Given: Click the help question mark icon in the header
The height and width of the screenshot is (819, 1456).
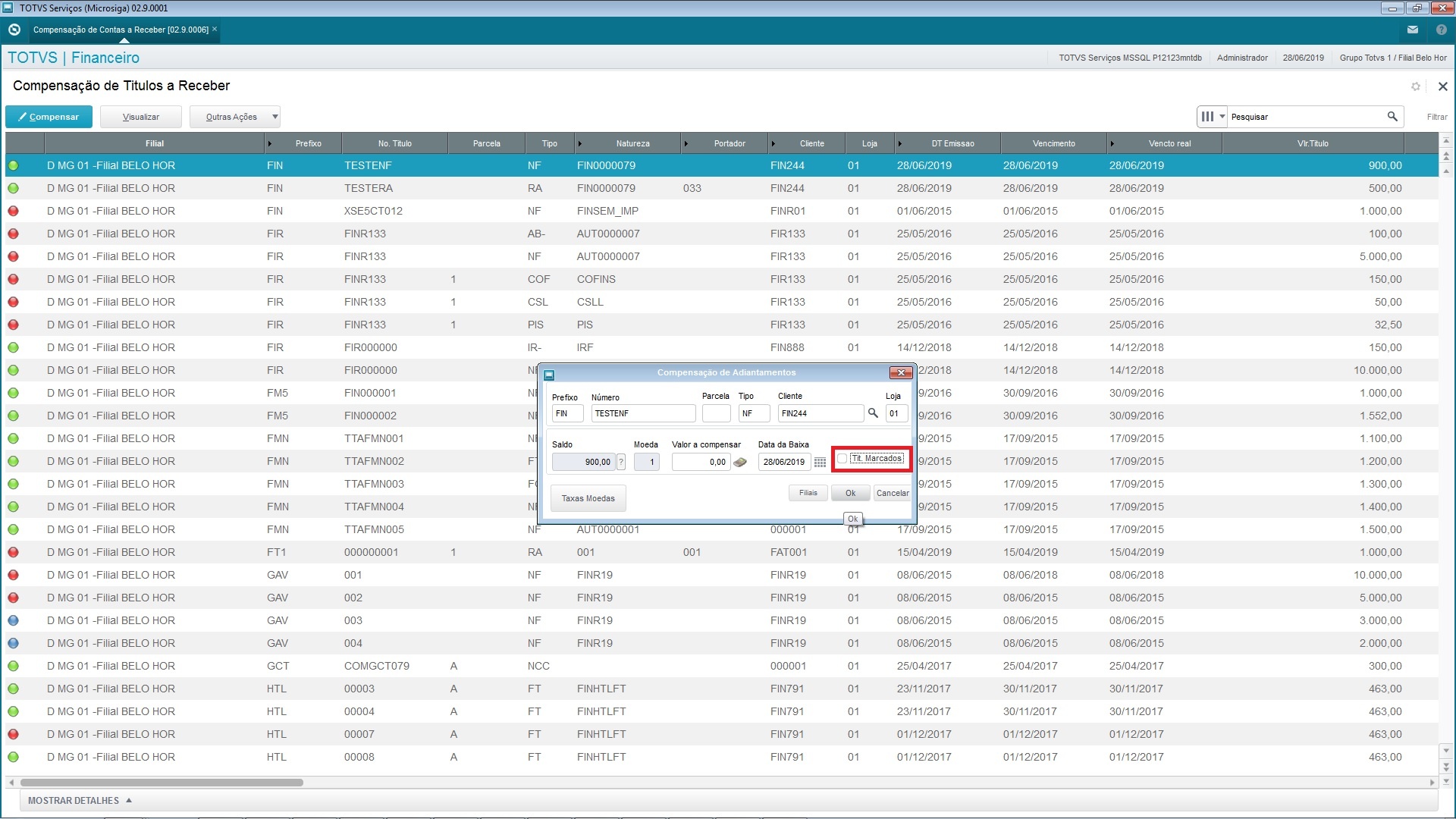Looking at the screenshot, I should click(x=1441, y=30).
